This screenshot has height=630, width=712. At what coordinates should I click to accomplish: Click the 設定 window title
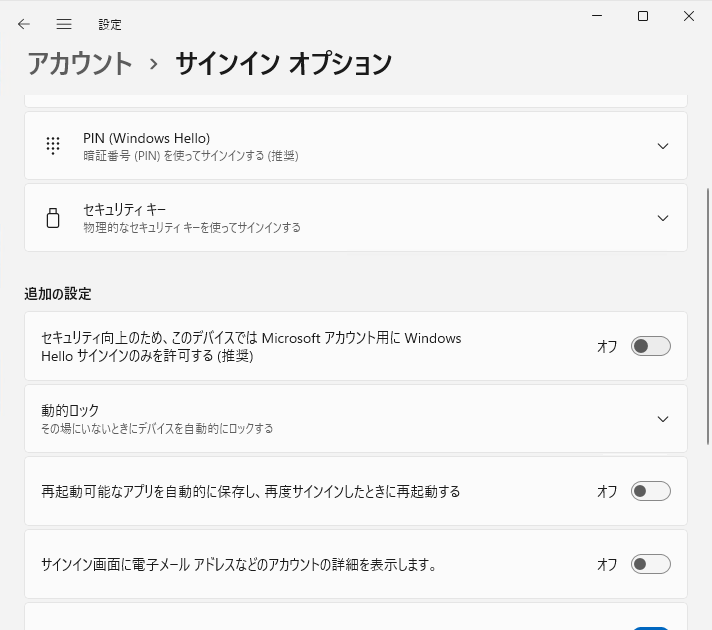(x=110, y=25)
